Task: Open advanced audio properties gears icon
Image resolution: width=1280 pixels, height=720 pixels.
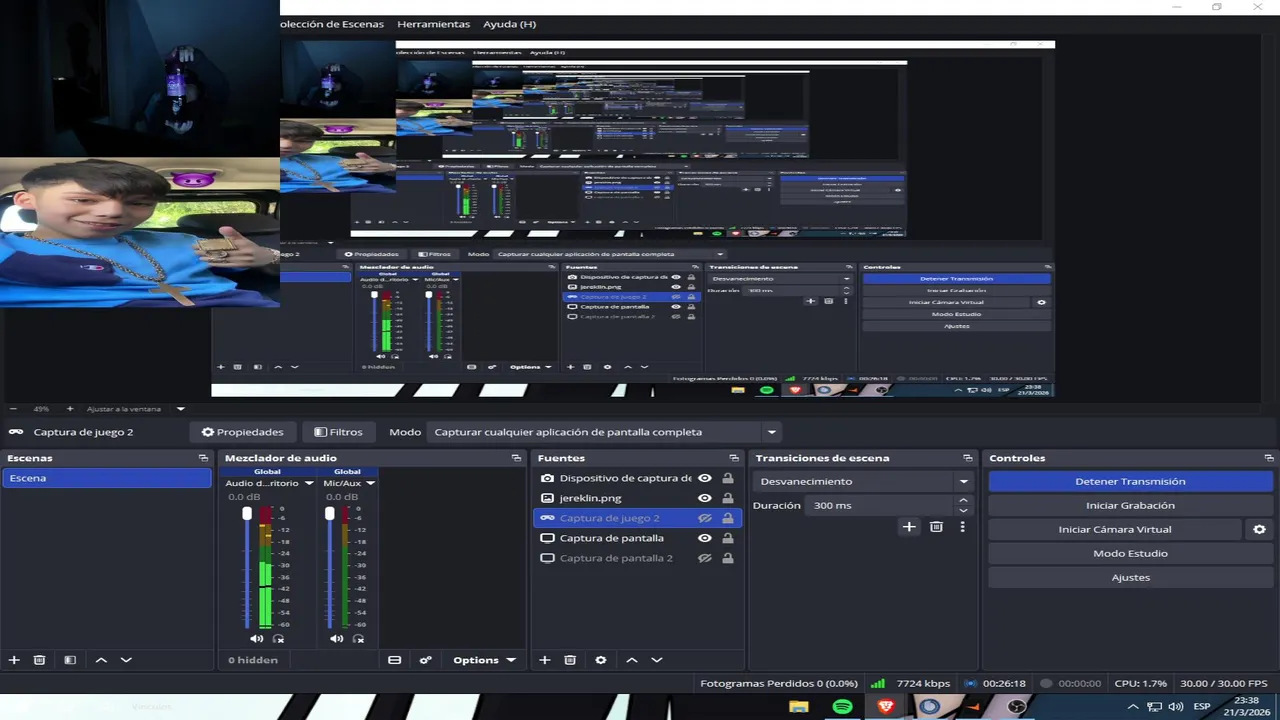Action: click(x=426, y=660)
